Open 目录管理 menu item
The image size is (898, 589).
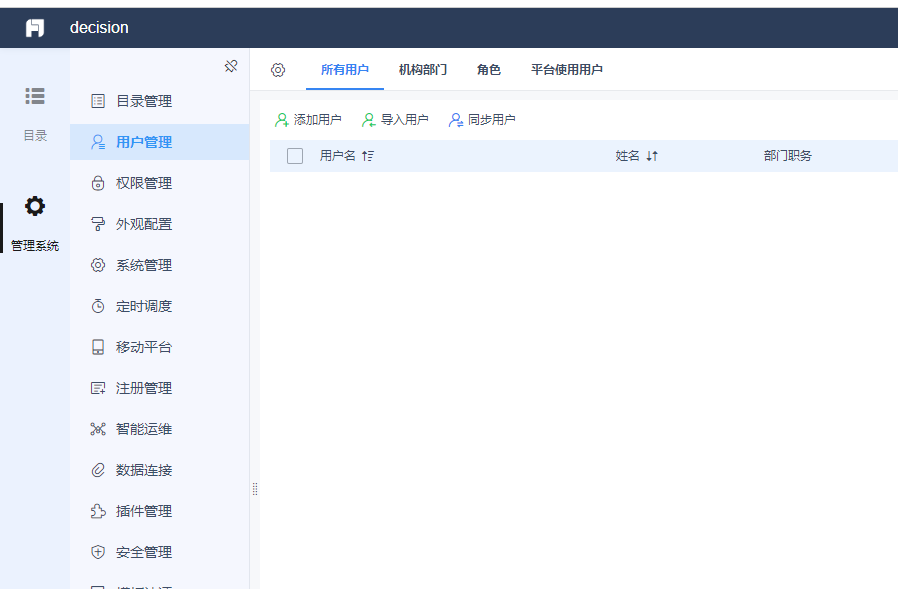pyautogui.click(x=159, y=101)
